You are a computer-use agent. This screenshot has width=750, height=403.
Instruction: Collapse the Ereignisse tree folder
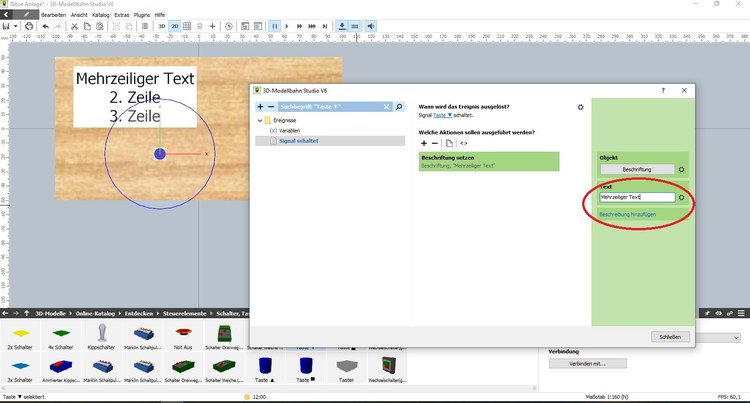260,120
